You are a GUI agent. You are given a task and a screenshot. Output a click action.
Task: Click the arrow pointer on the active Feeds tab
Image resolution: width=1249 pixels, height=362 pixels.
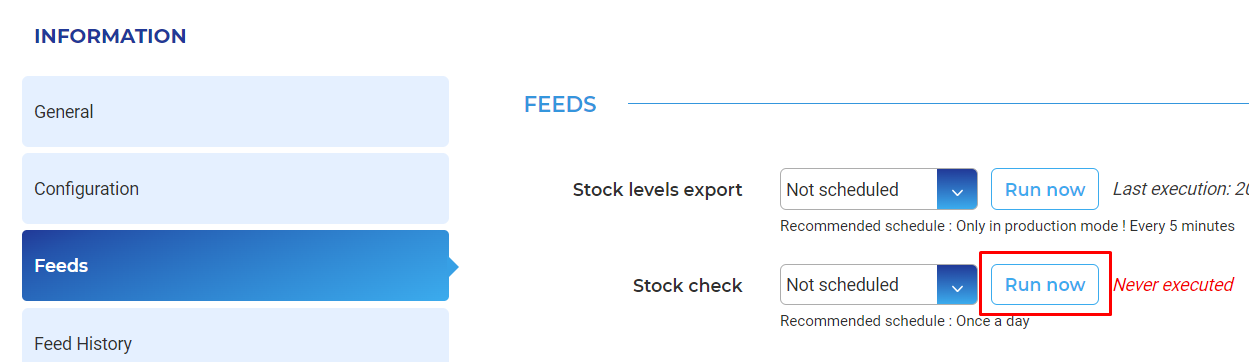[x=454, y=267]
